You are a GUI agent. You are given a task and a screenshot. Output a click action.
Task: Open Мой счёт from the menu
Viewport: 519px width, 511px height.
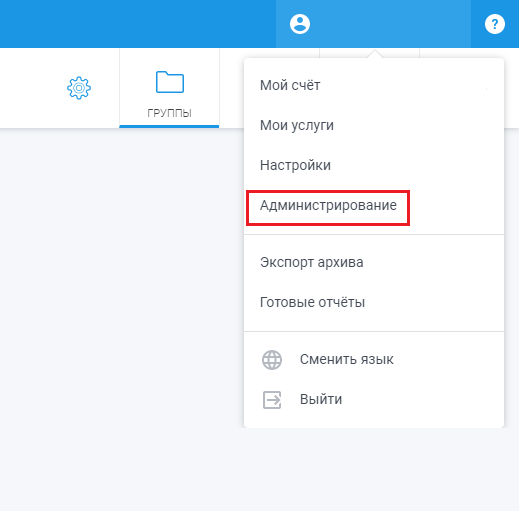(290, 85)
